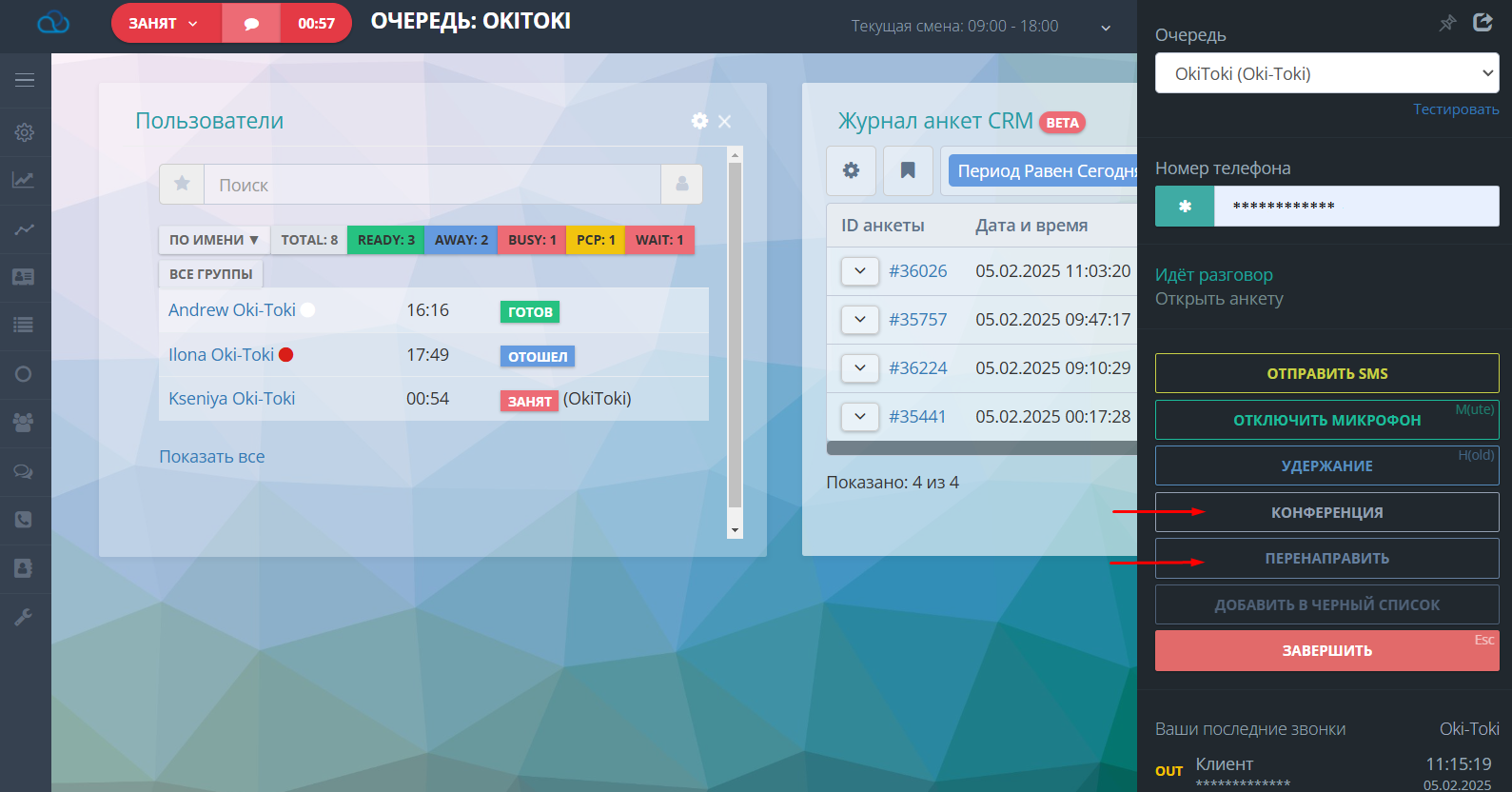Open user Kseniya Oki-Toki
Screen dimensions: 1512x792
[232, 399]
